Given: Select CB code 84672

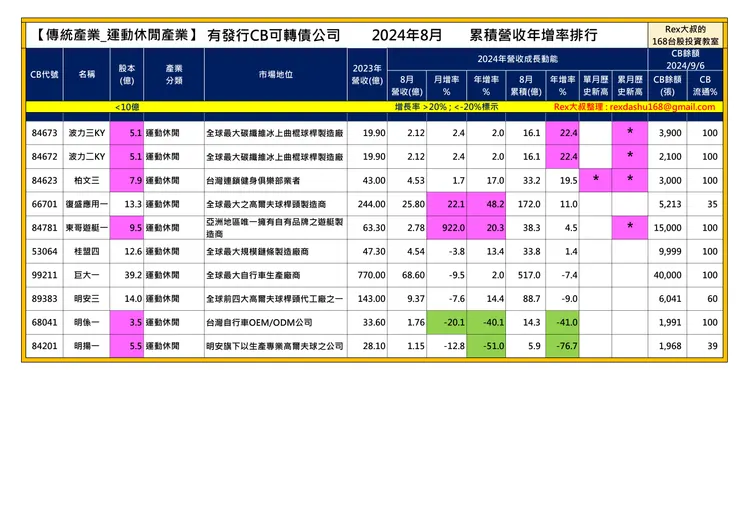Looking at the screenshot, I should click(x=44, y=157).
